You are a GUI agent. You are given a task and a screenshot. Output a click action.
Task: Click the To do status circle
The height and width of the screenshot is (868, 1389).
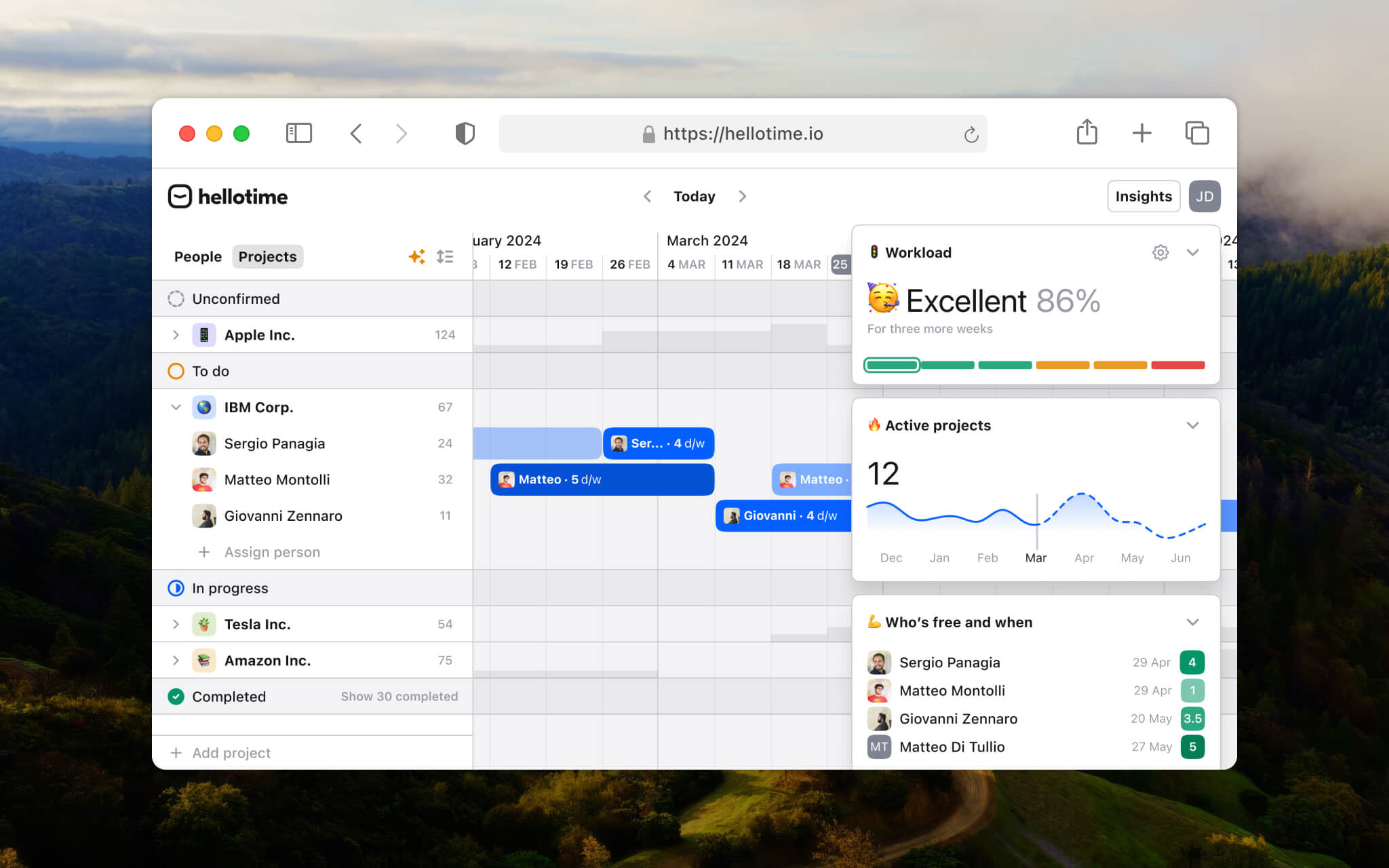coord(176,371)
